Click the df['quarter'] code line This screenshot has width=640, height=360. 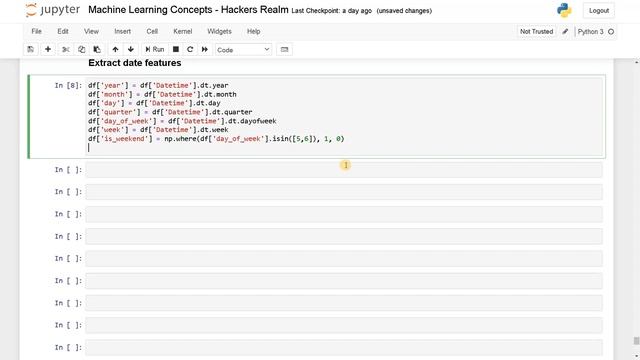170,112
